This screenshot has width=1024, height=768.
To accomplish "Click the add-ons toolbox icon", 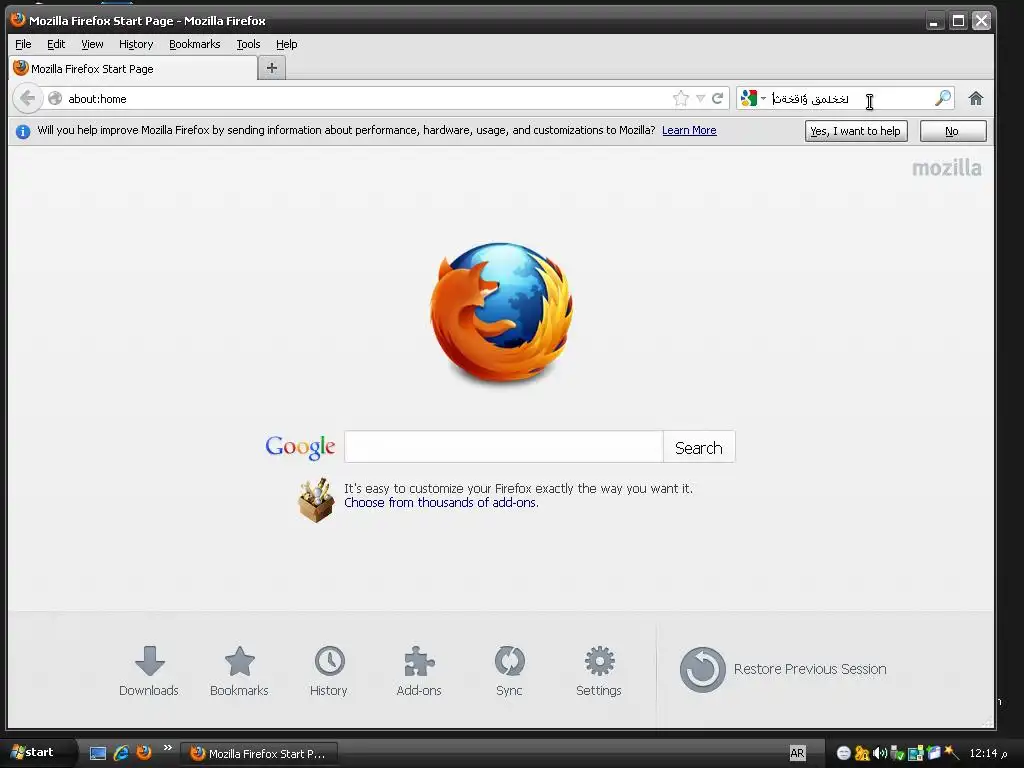I will tap(316, 500).
